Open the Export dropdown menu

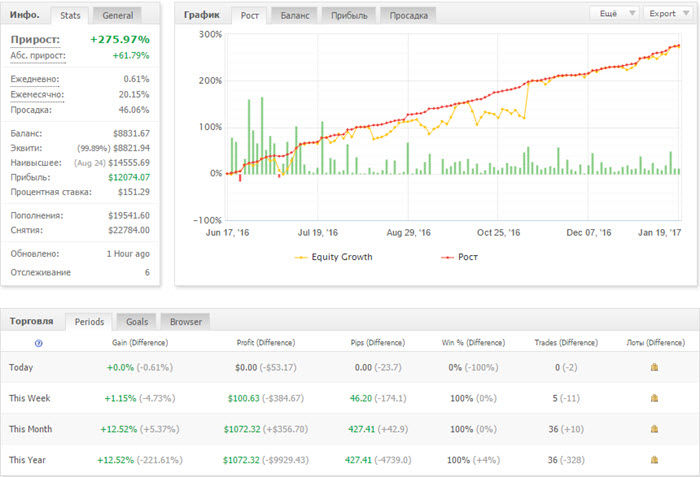pos(668,13)
